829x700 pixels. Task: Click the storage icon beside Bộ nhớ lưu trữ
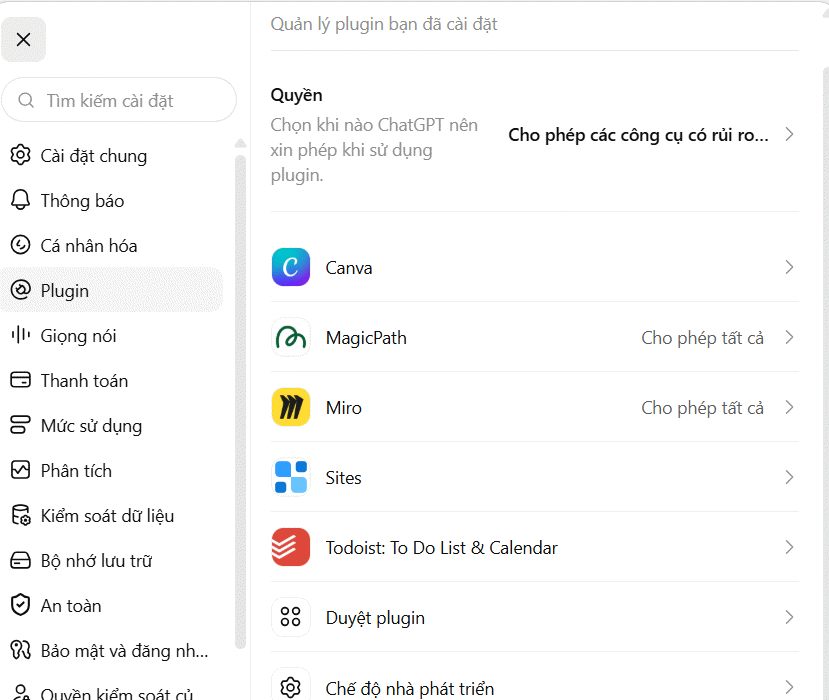[21, 560]
